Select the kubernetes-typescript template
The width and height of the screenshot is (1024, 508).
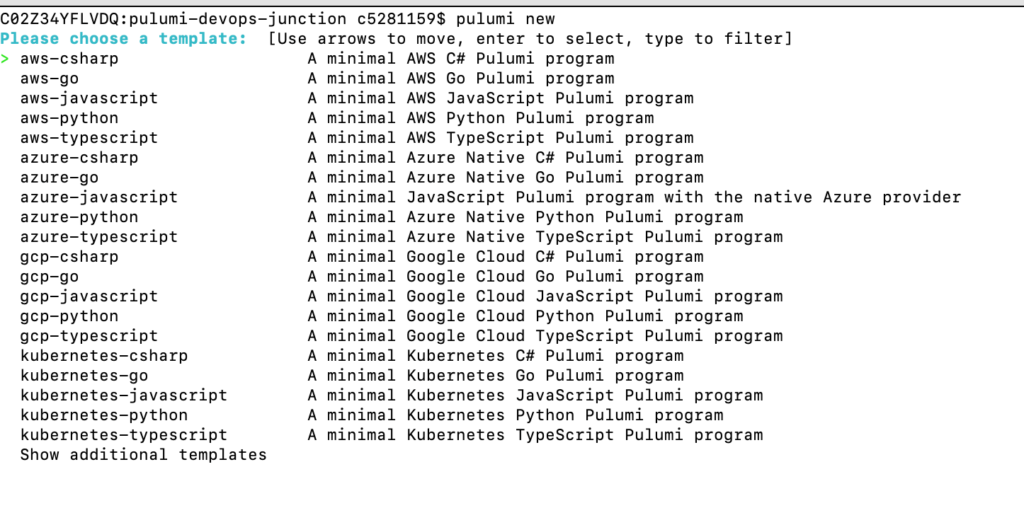pyautogui.click(x=391, y=435)
